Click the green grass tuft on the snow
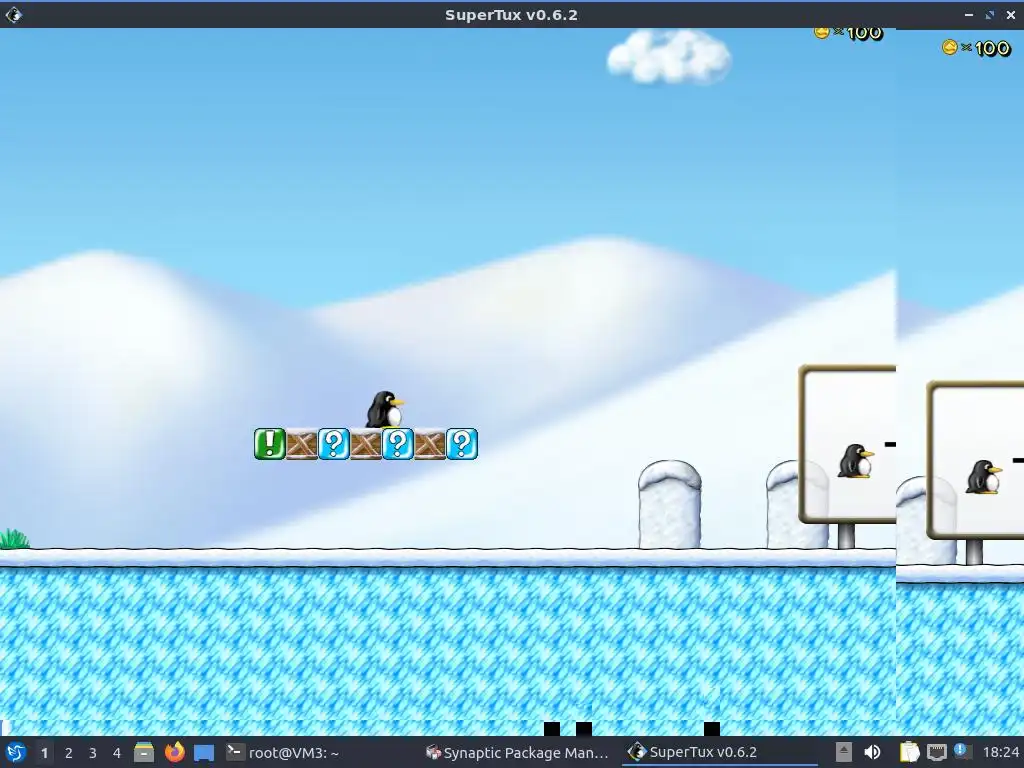 click(14, 539)
